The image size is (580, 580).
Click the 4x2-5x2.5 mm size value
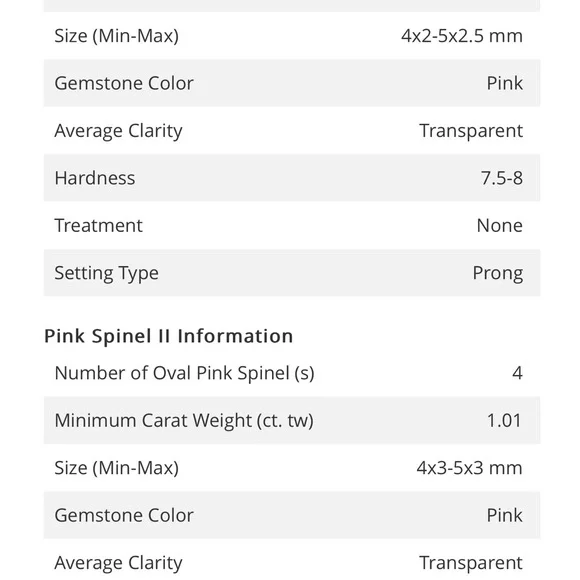462,36
